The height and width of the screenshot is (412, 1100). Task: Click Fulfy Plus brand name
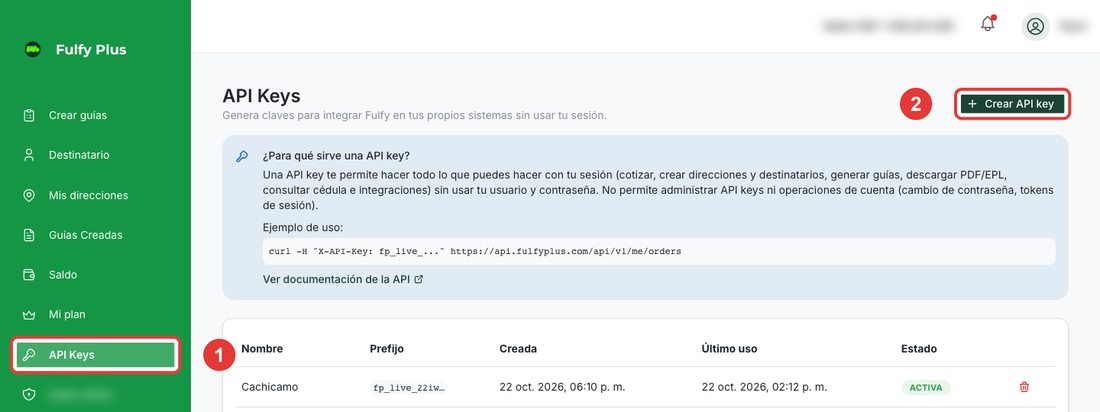tap(91, 50)
